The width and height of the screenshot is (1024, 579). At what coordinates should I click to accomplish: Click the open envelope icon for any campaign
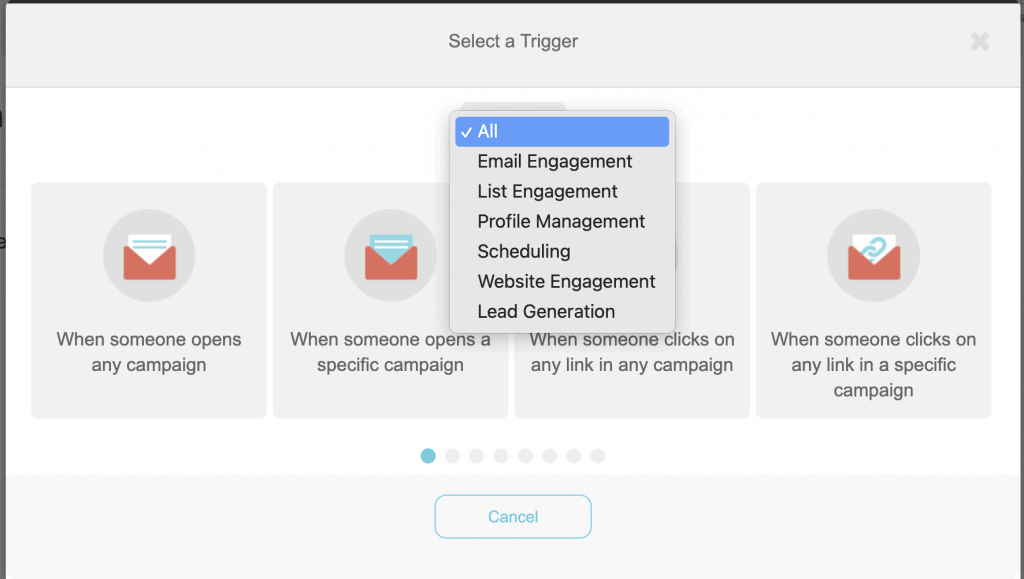149,256
